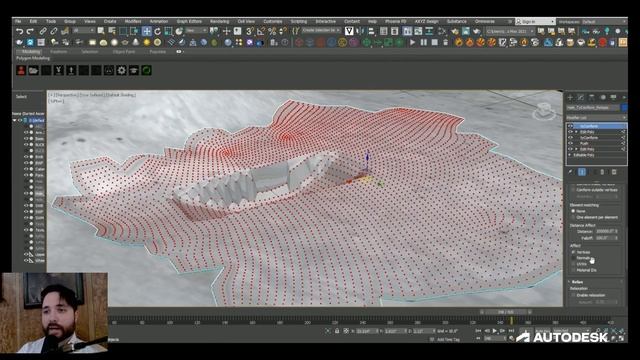Screen dimensions: 640x360
Task: Click the trash icon in second toolbar row
Action: tap(446, 42)
